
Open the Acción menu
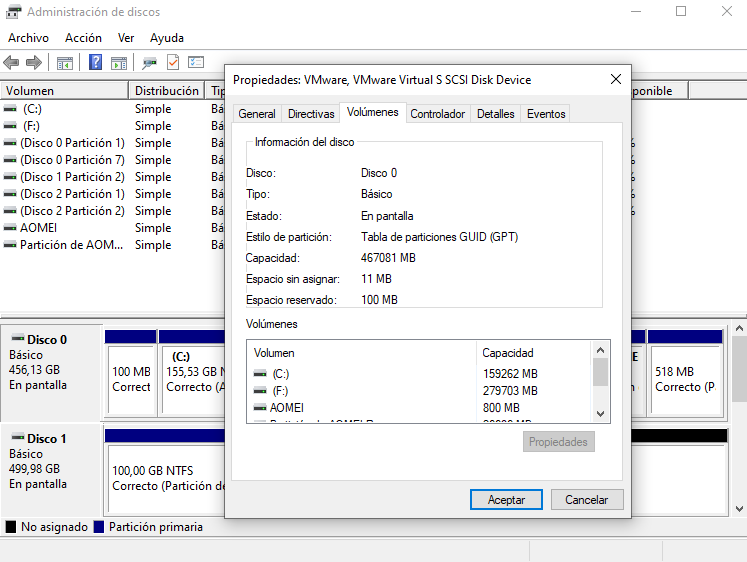tap(83, 38)
